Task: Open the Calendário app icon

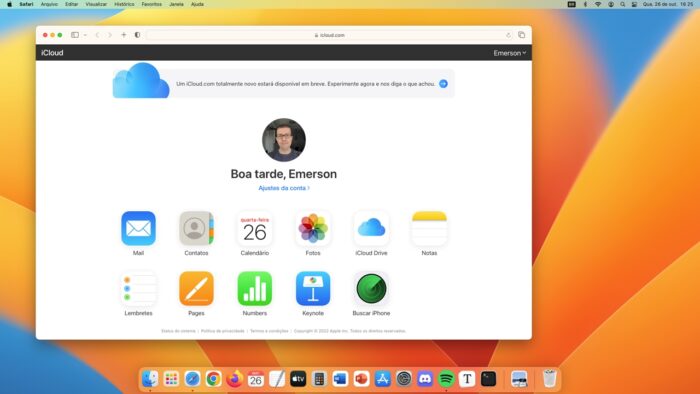Action: [x=254, y=228]
